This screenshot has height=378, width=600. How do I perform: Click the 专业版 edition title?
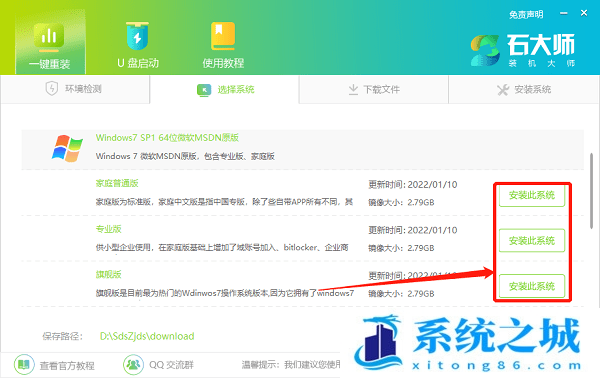coord(109,229)
